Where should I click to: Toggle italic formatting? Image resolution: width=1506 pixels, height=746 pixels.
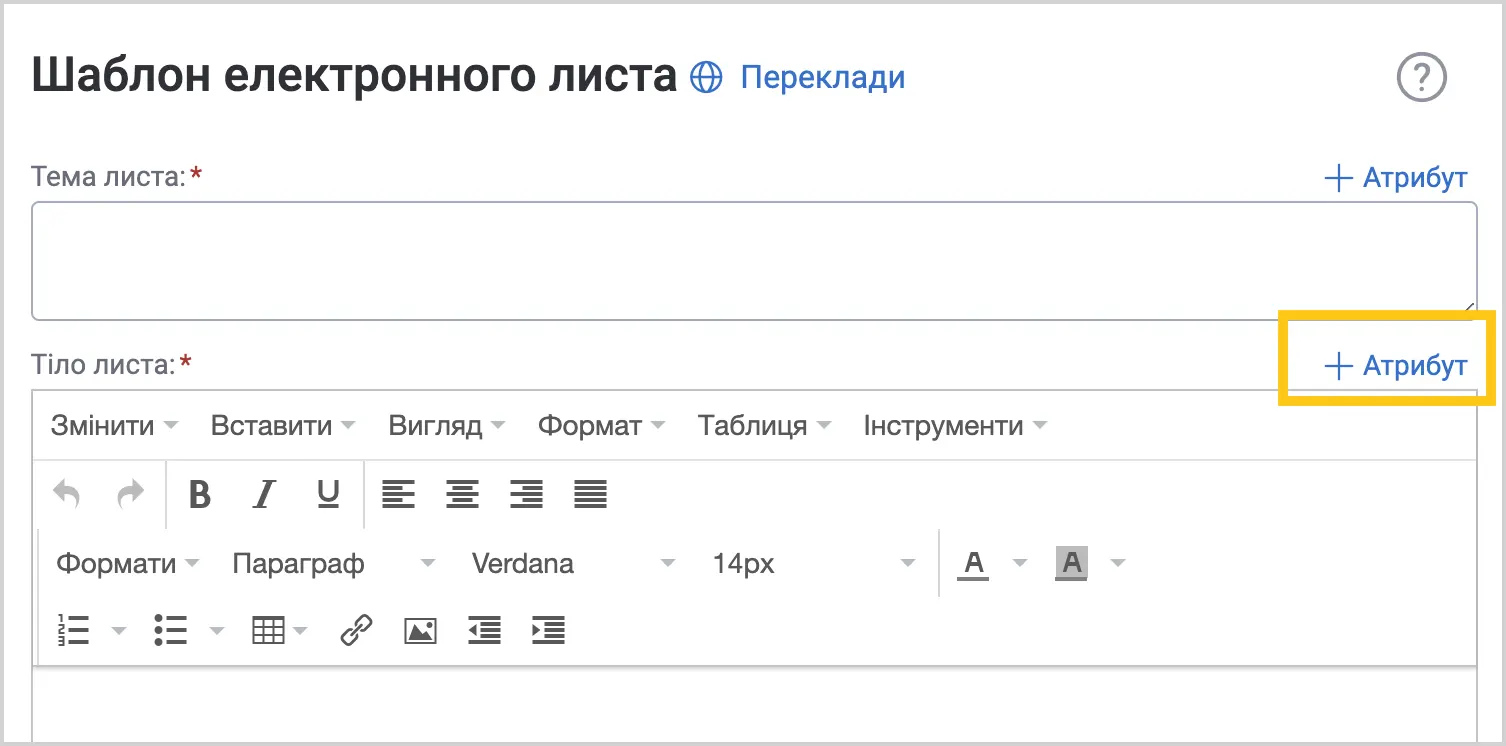[x=264, y=494]
